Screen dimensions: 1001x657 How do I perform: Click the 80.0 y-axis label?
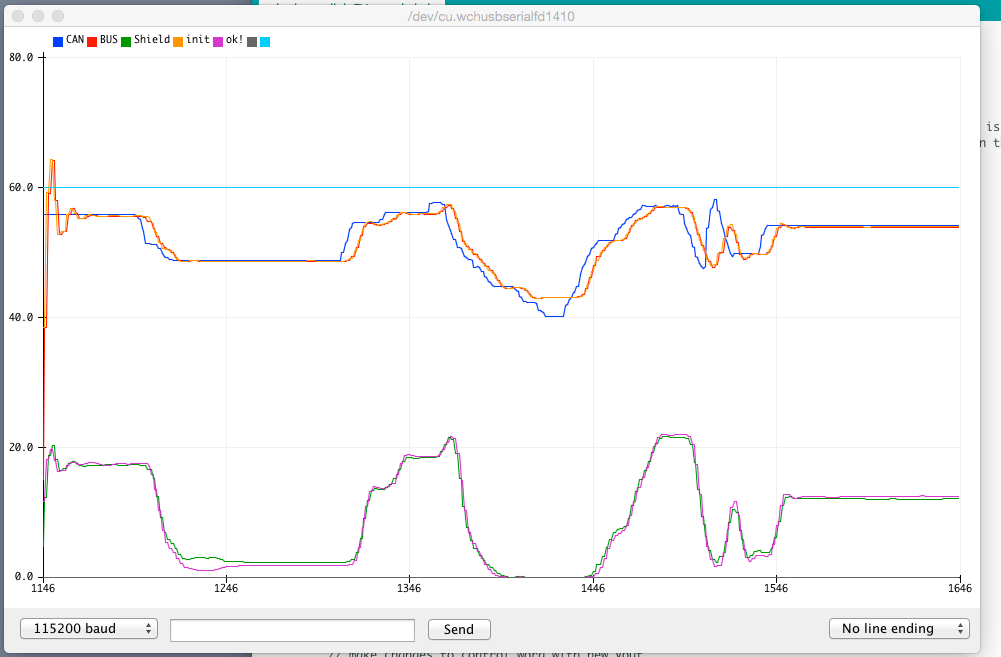pyautogui.click(x=22, y=57)
